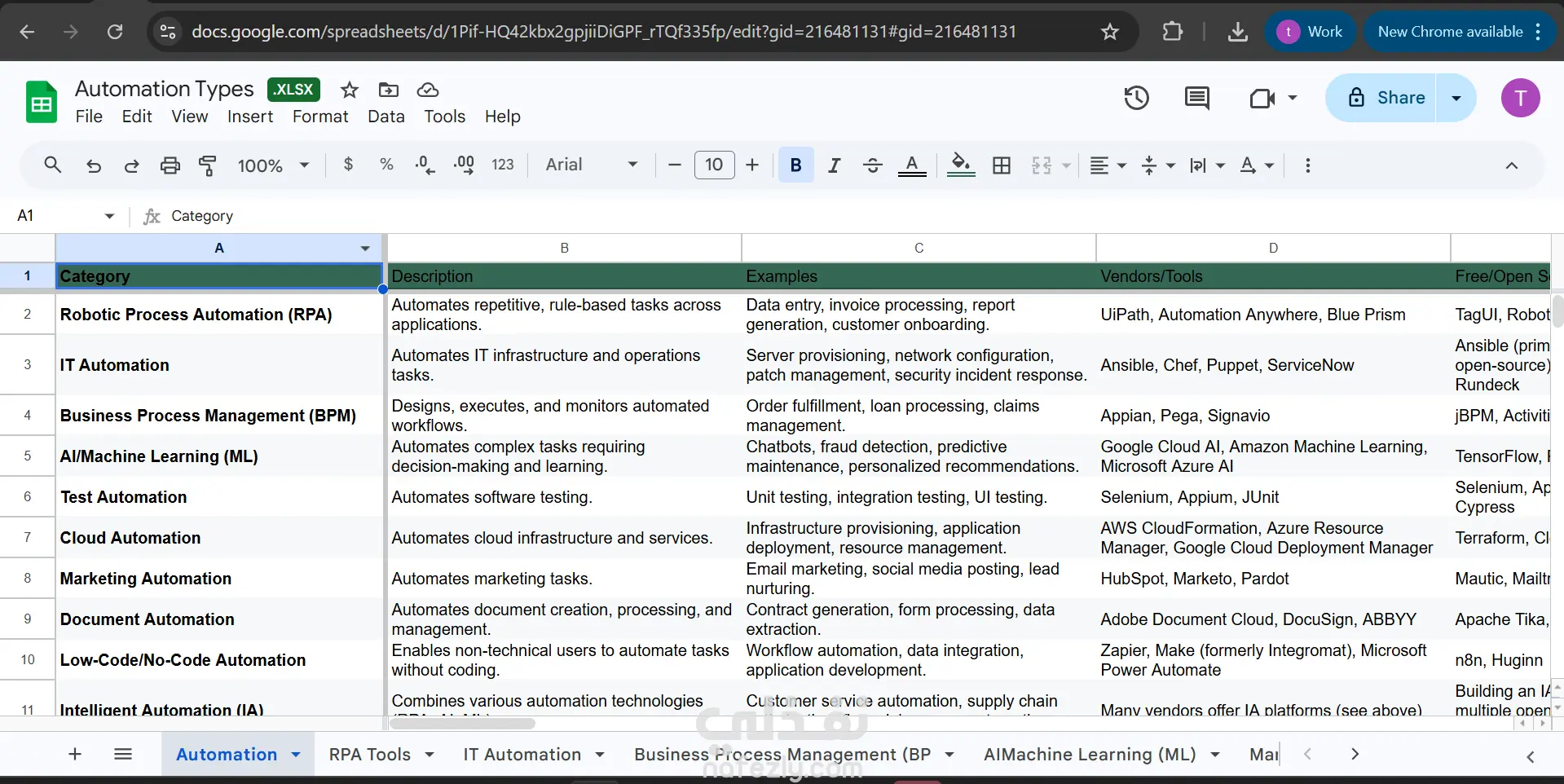Open text rotation dropdown
This screenshot has width=1564, height=784.
1257,165
